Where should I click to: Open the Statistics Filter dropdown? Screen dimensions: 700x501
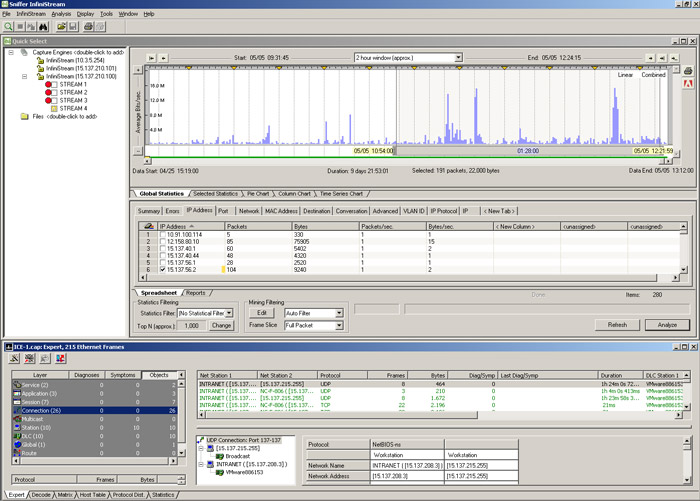tap(229, 313)
